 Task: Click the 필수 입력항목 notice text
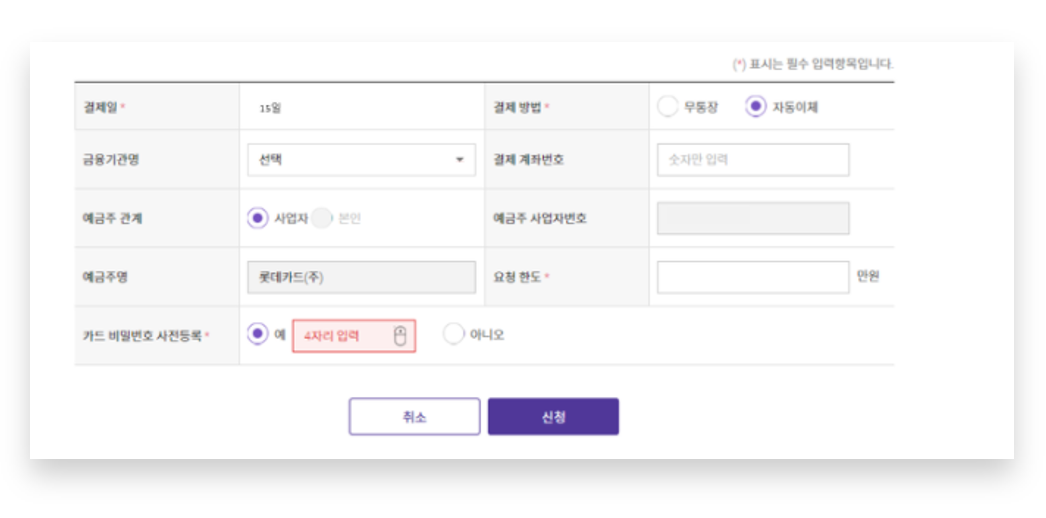pyautogui.click(x=813, y=64)
